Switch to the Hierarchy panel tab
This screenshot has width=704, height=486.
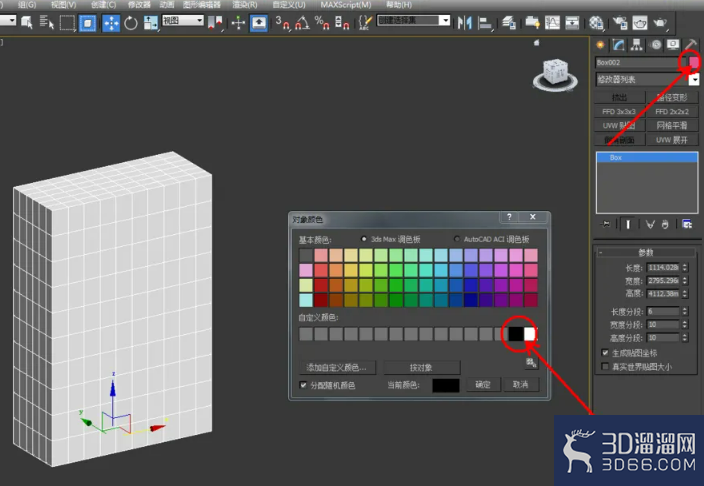tap(637, 44)
